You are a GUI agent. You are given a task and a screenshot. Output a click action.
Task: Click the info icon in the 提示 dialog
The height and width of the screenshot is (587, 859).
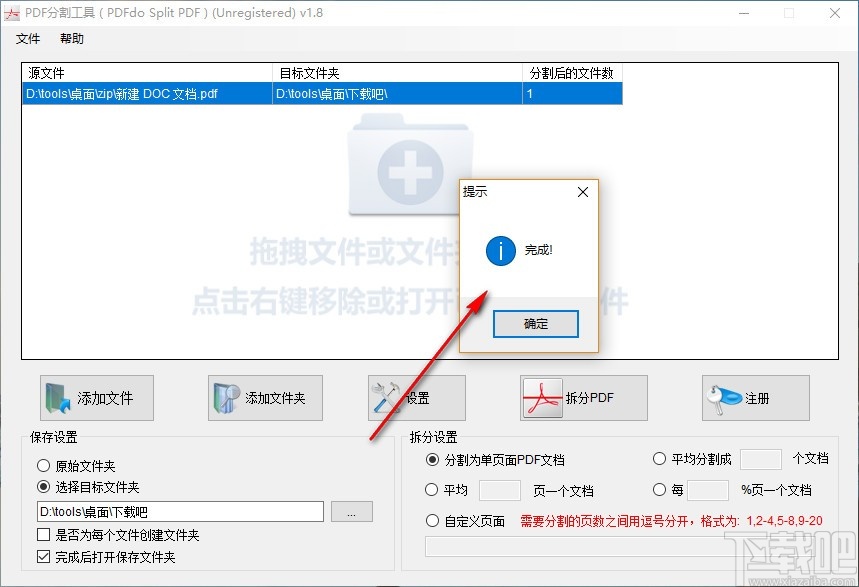coord(500,251)
